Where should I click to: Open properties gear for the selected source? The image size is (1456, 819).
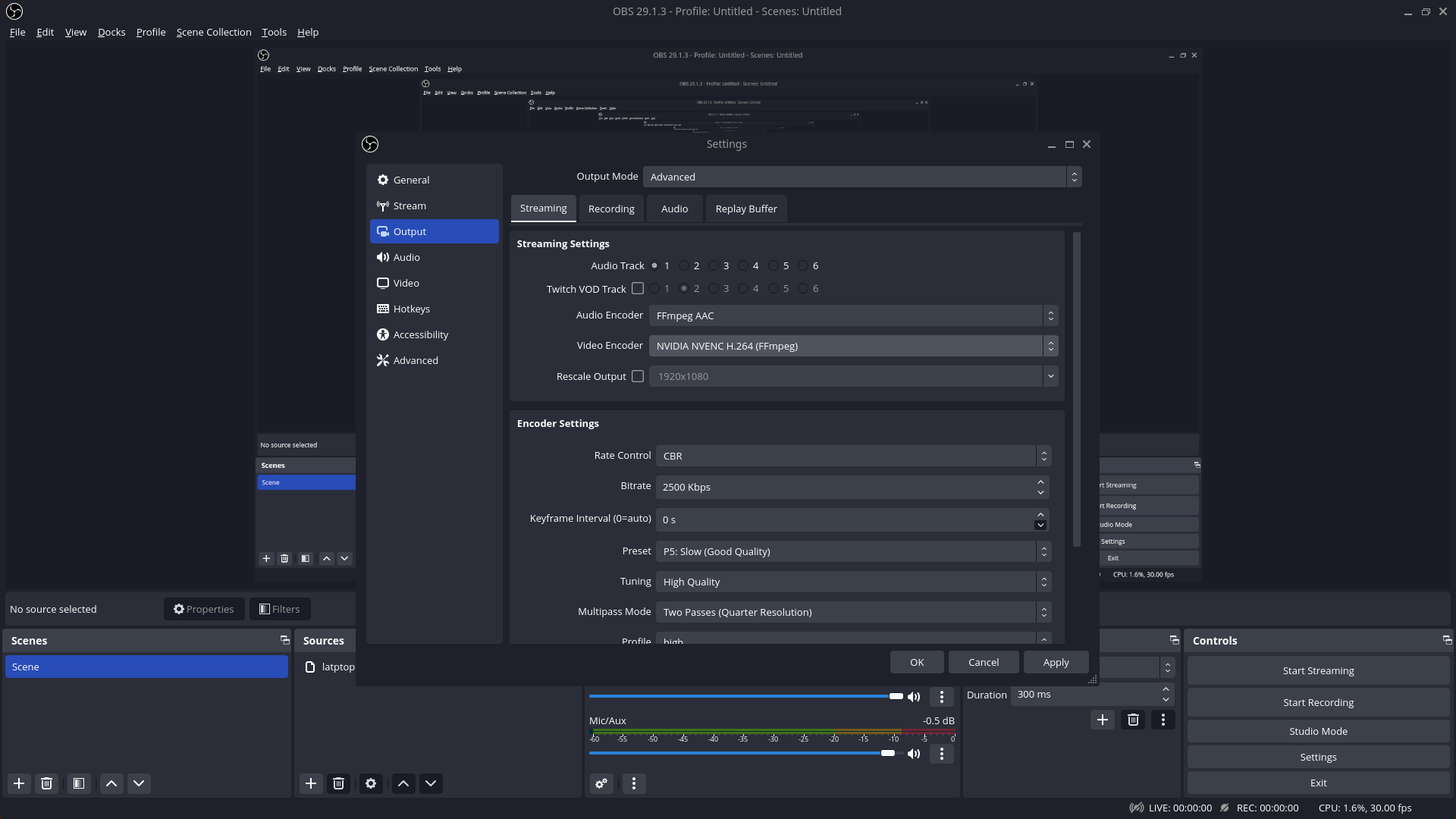click(x=371, y=783)
